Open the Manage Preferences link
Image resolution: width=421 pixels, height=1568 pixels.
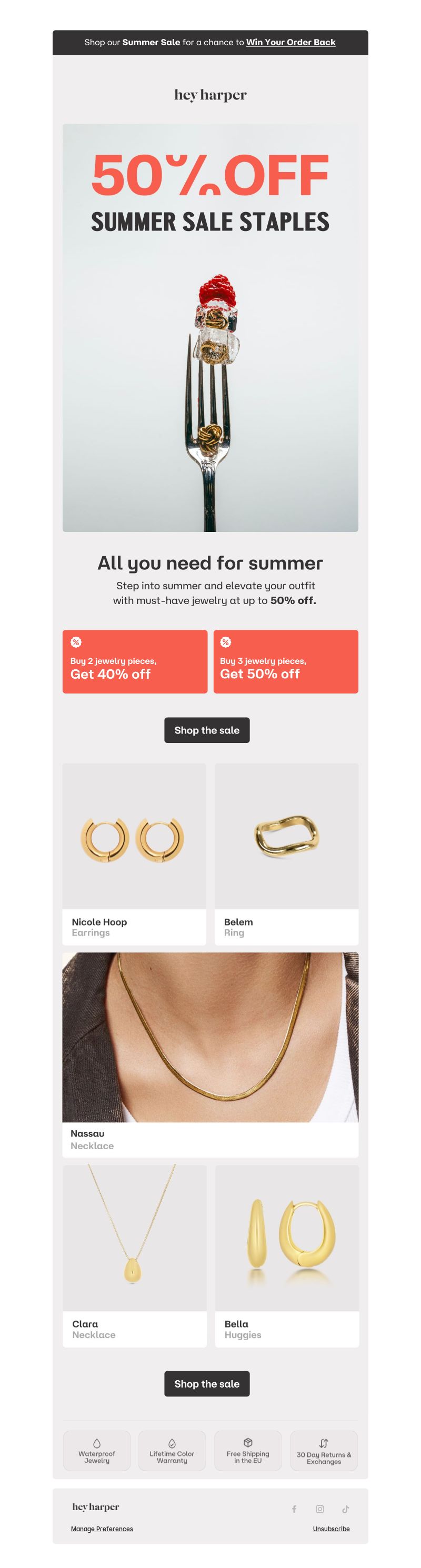click(x=102, y=1529)
